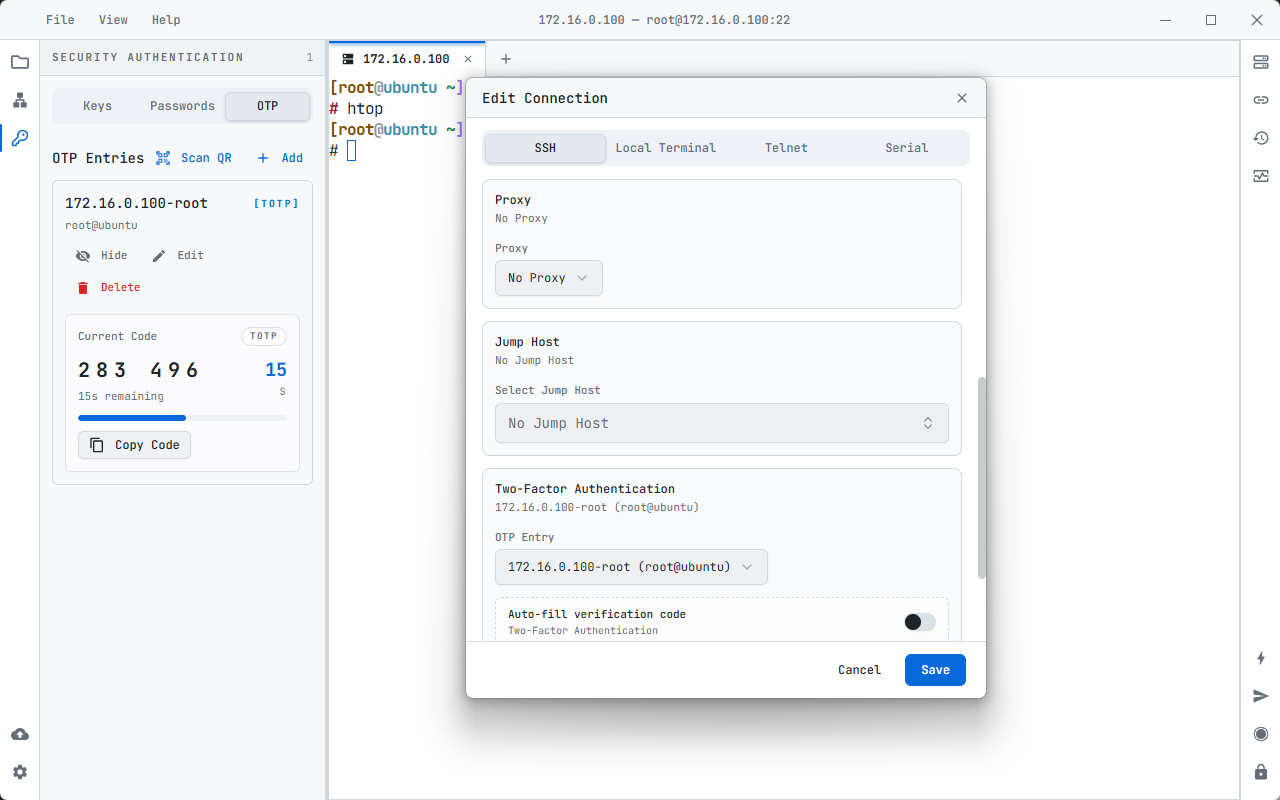Click the [TOTP] label on the OTP entry

(x=276, y=203)
